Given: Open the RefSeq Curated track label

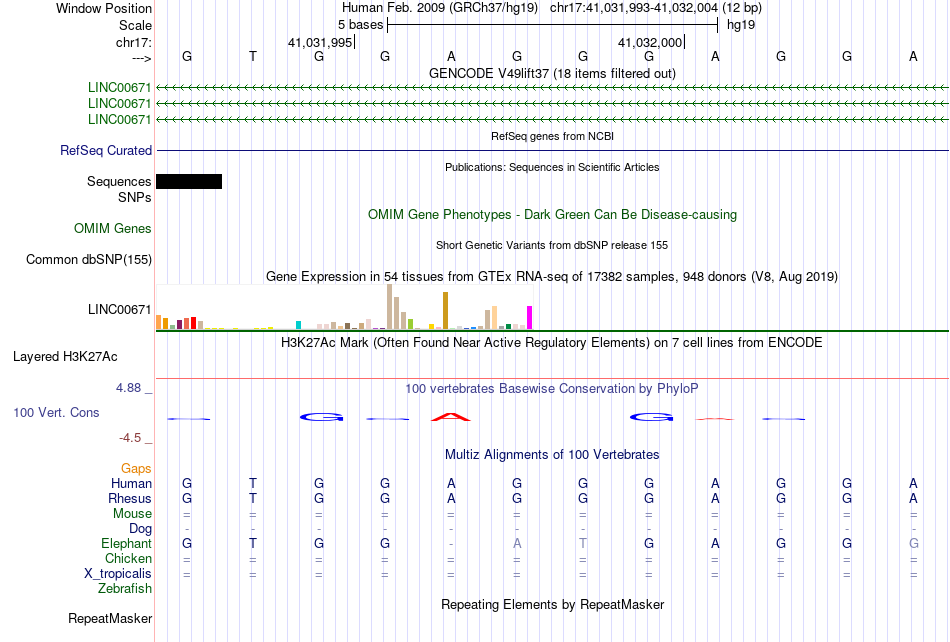Looking at the screenshot, I should [x=106, y=150].
